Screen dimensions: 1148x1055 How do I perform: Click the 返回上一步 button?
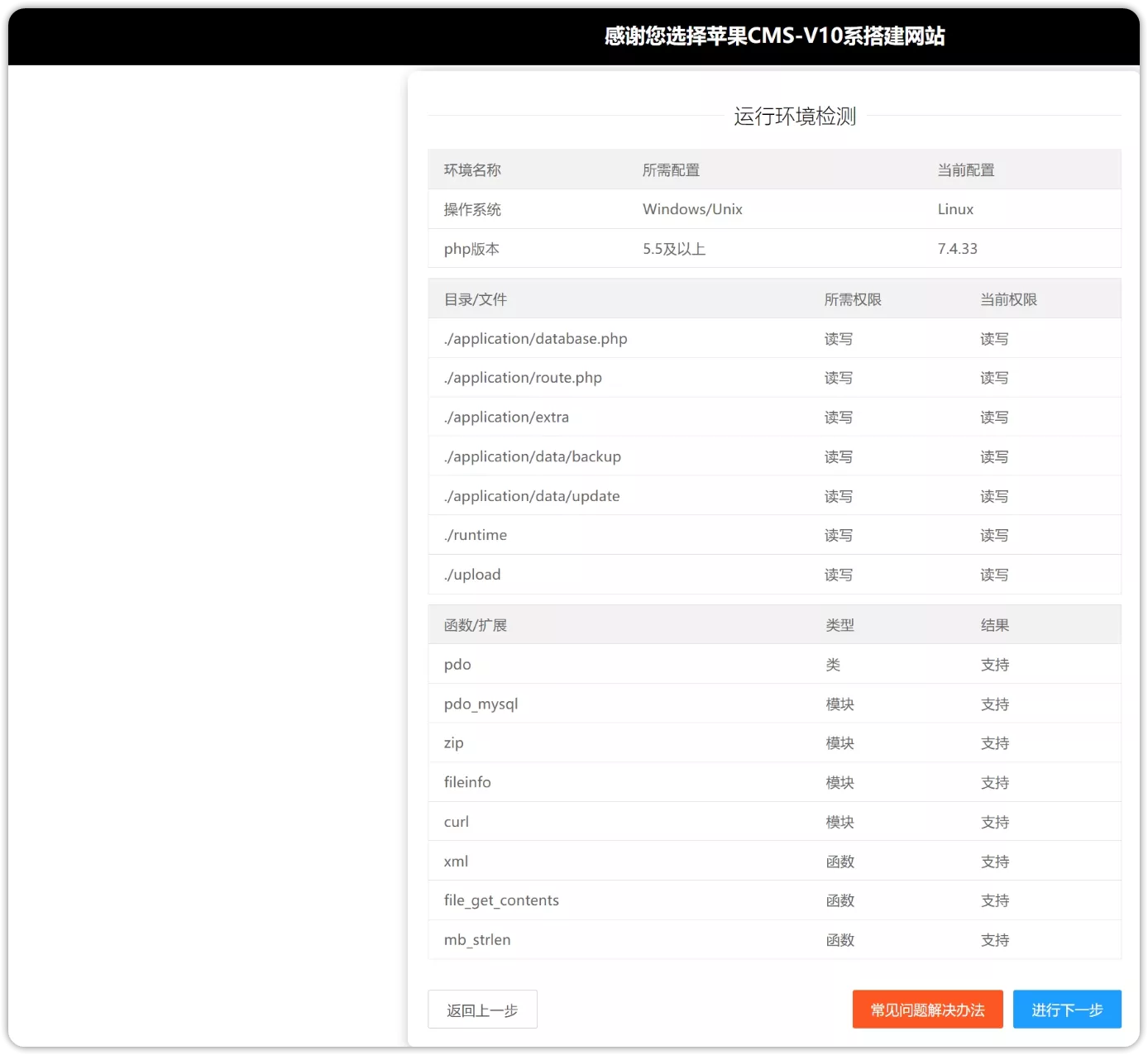[x=482, y=1010]
